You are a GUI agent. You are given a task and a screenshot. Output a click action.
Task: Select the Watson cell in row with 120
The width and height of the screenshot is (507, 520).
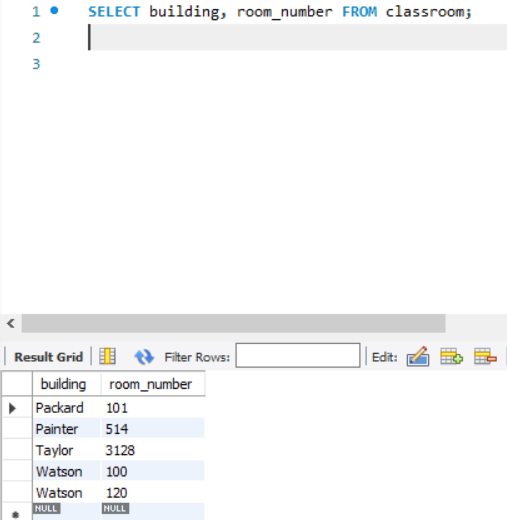67,493
